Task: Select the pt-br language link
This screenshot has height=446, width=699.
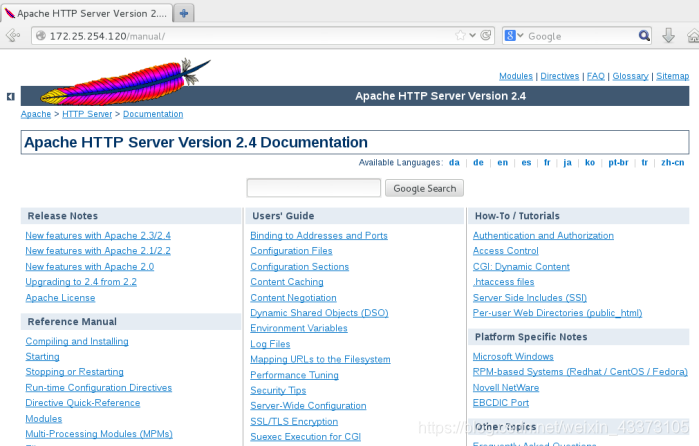Action: (x=618, y=162)
